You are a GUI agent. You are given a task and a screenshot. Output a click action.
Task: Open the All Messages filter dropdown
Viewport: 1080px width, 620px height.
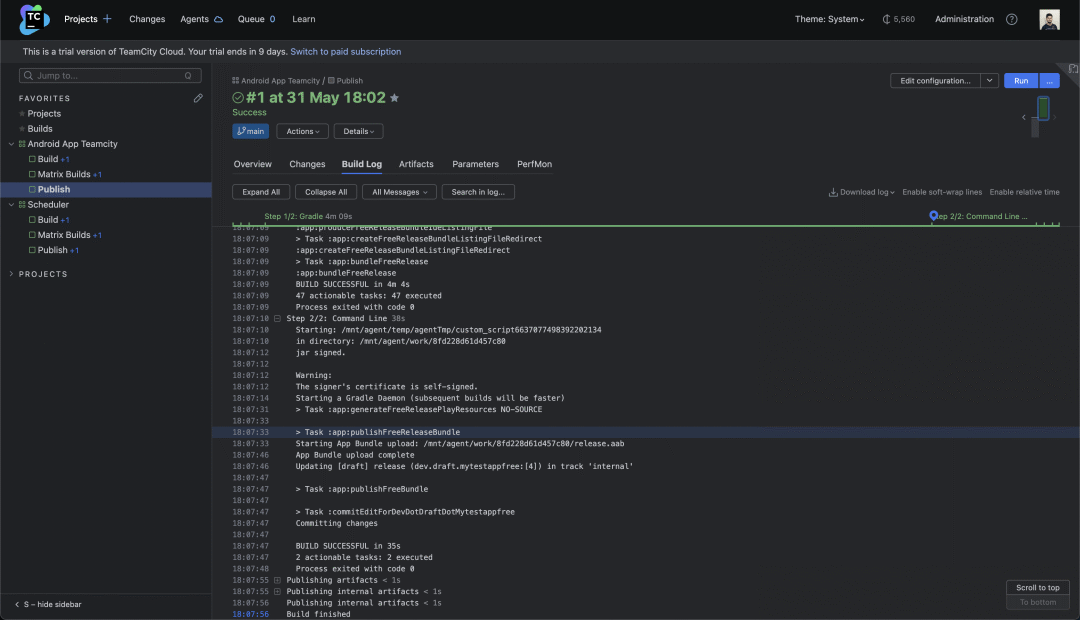click(399, 192)
